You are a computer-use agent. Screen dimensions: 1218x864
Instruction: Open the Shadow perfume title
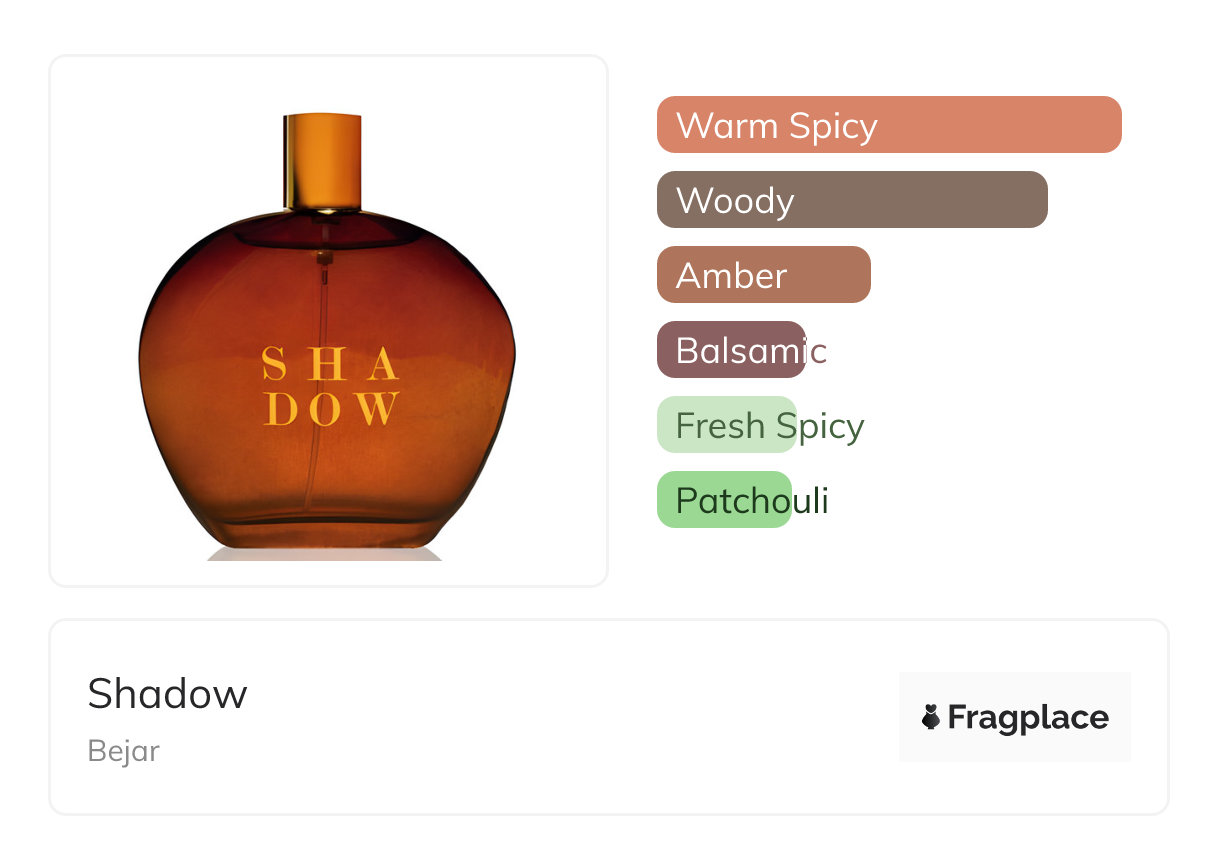point(167,693)
